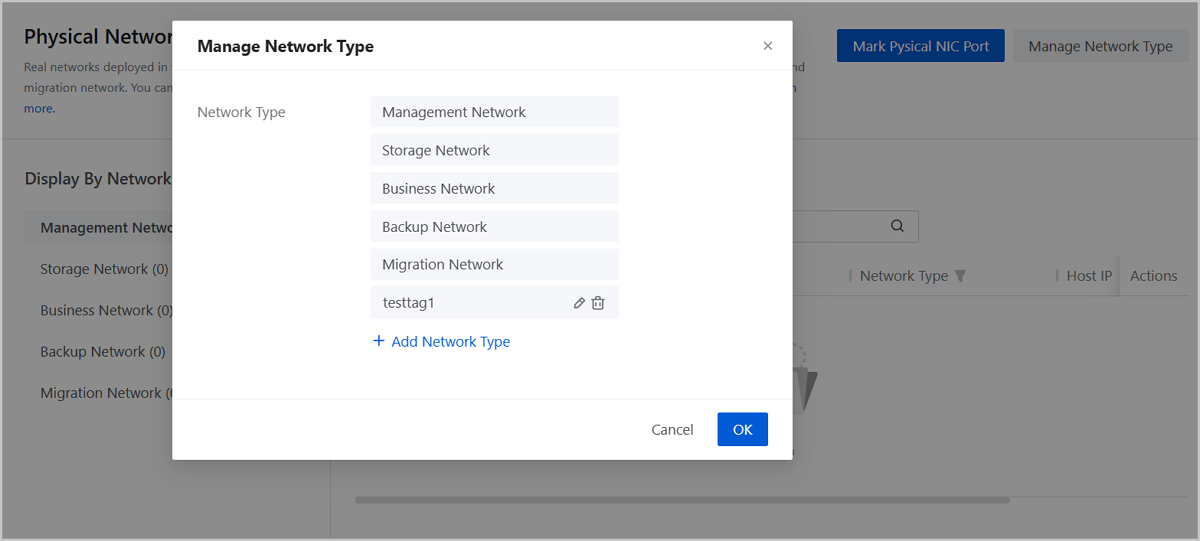Click the Mark Pysical NIC Port button
The height and width of the screenshot is (541, 1200).
(x=920, y=46)
